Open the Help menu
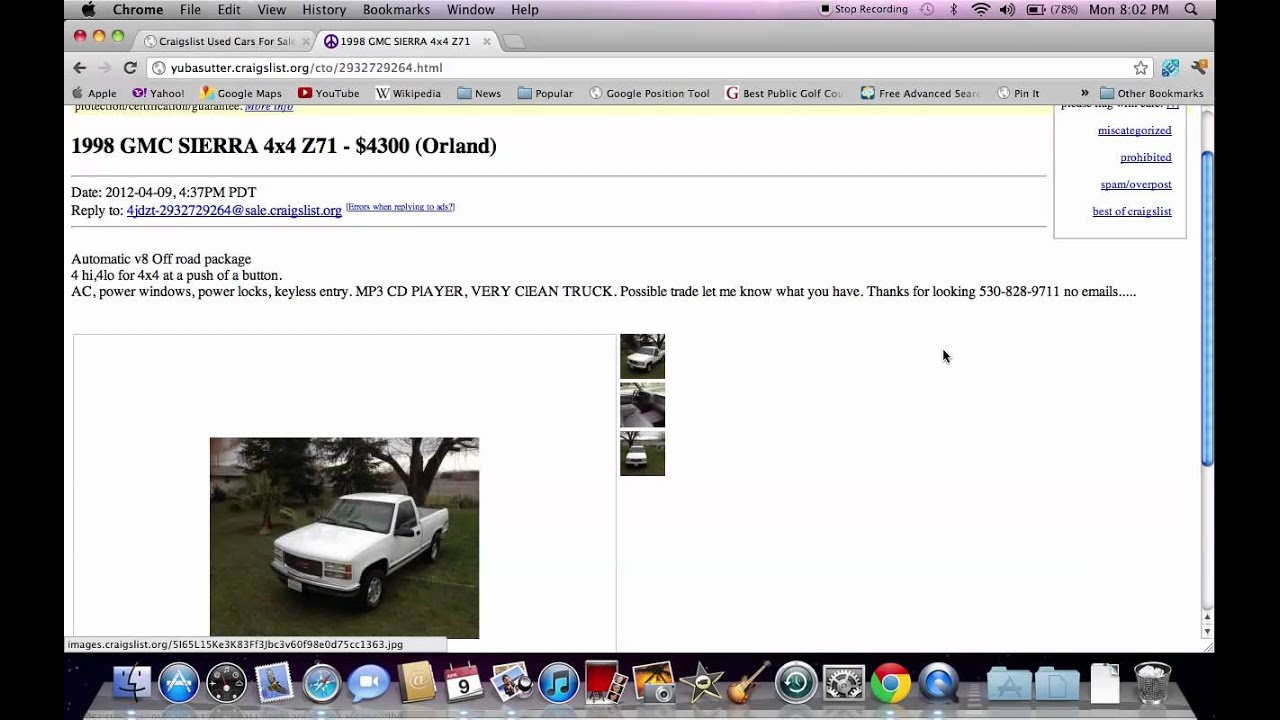Viewport: 1280px width, 720px height. point(524,9)
